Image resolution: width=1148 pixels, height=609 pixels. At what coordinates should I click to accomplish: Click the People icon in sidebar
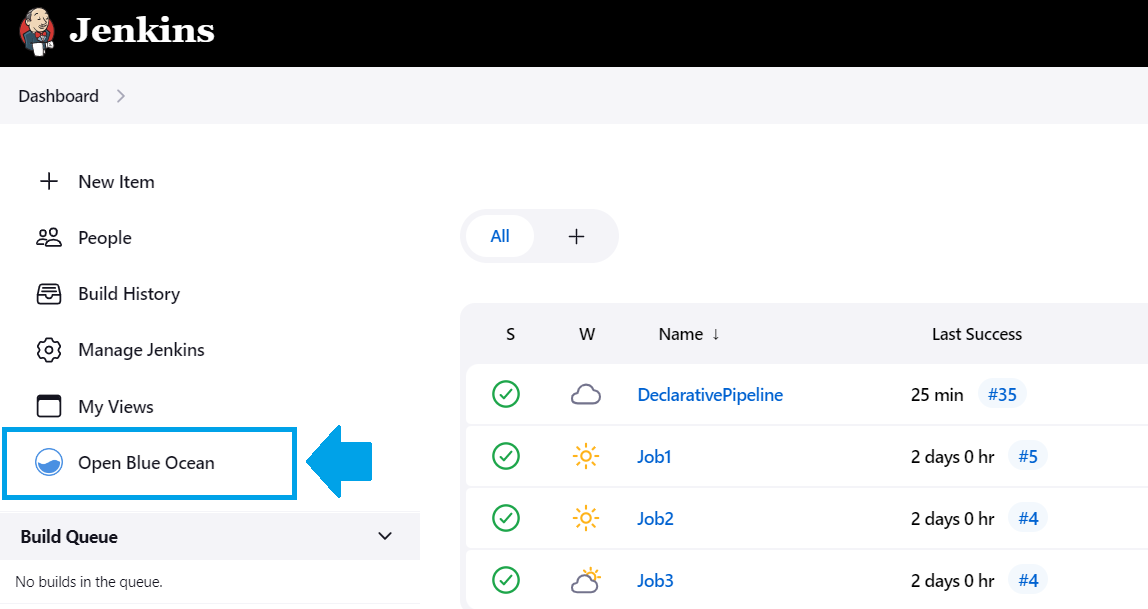click(49, 237)
